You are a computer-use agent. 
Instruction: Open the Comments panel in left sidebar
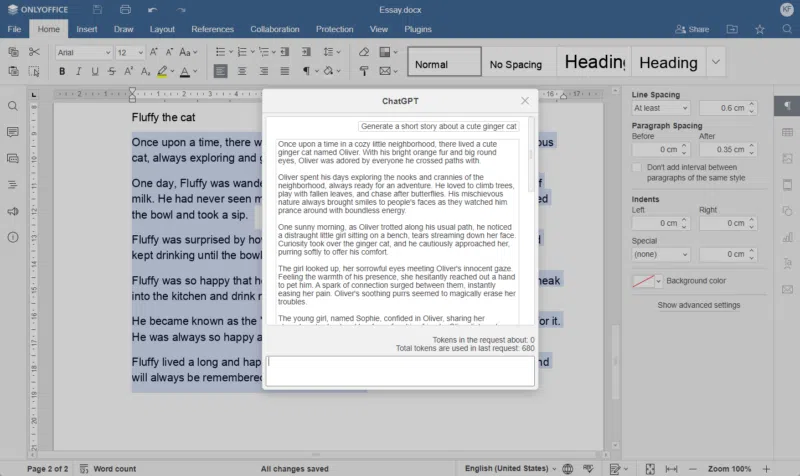(x=13, y=132)
